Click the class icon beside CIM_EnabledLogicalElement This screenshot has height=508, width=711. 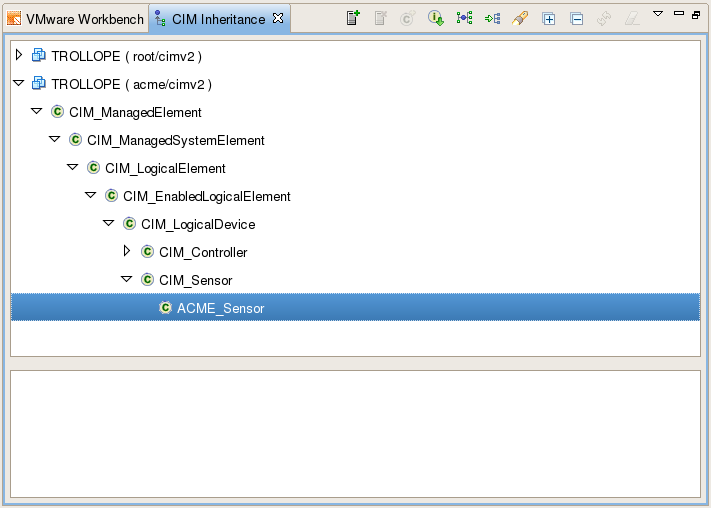[x=111, y=195]
